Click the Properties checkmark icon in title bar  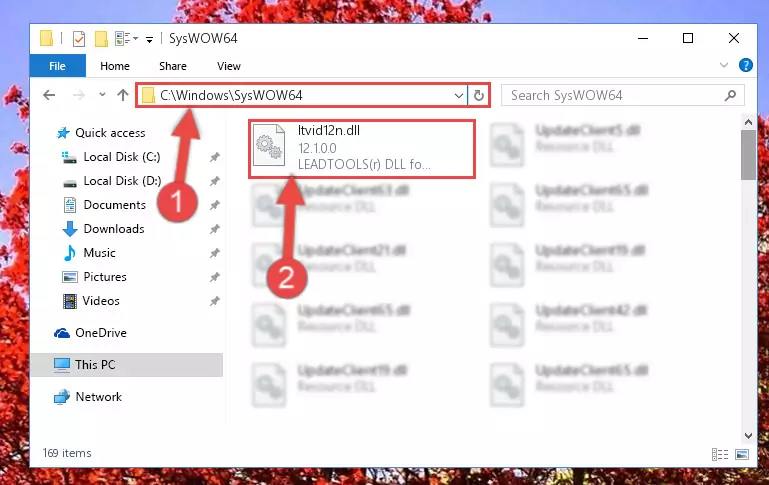(78, 38)
